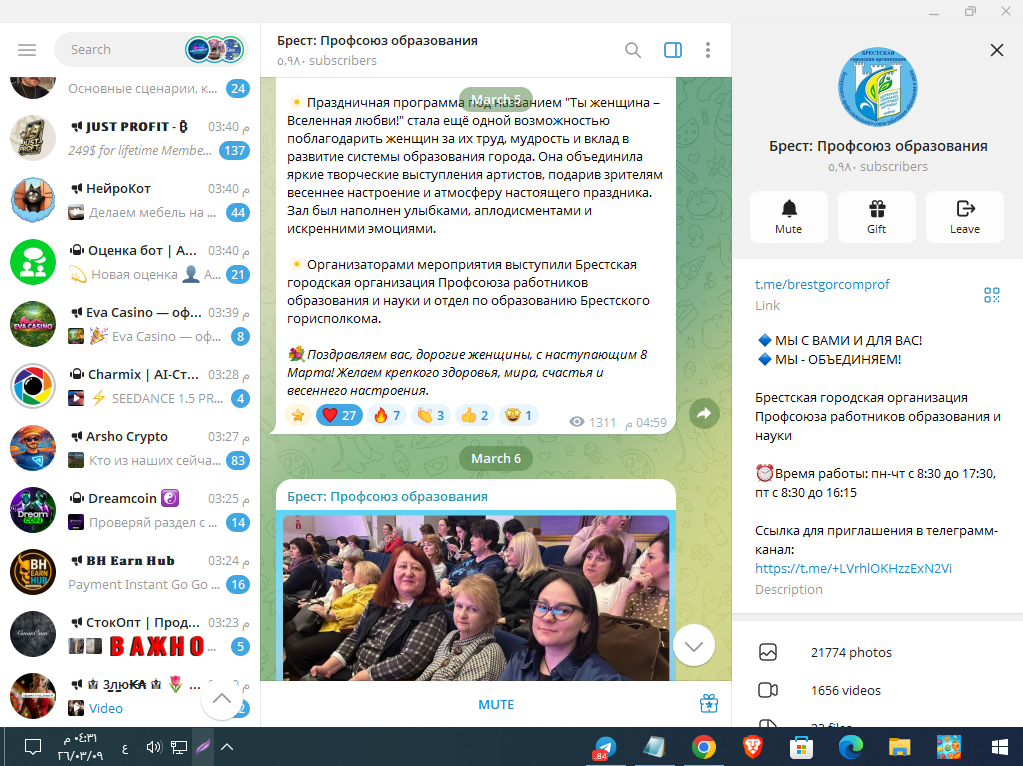Open the BH Earn Hub chat
1023x766 pixels.
click(130, 572)
